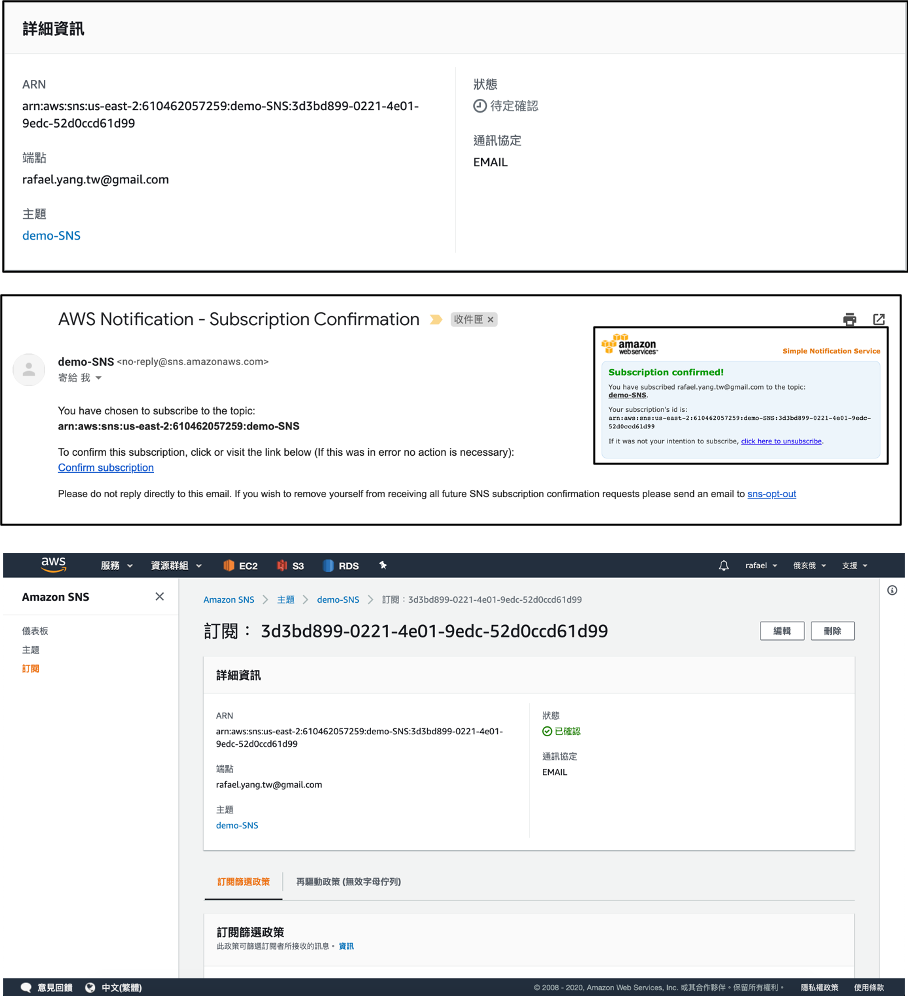The width and height of the screenshot is (908, 996).
Task: Click the info circle icon at right
Action: [x=892, y=590]
